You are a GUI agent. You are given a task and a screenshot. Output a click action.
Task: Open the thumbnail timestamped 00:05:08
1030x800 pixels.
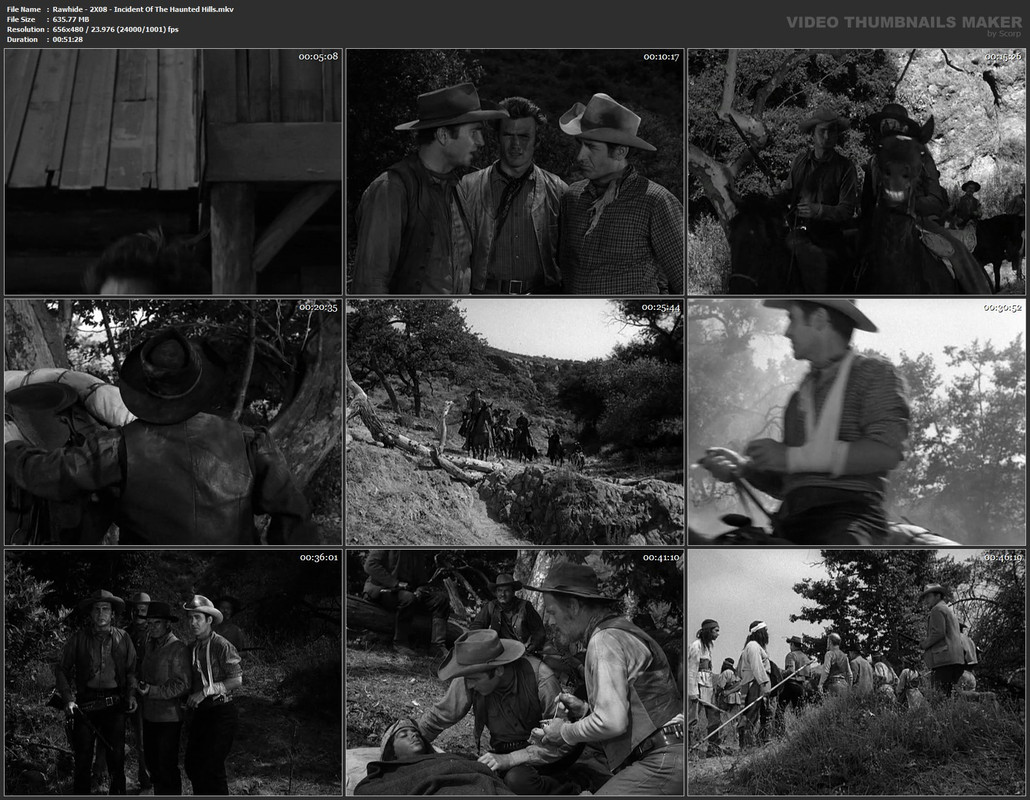click(173, 171)
